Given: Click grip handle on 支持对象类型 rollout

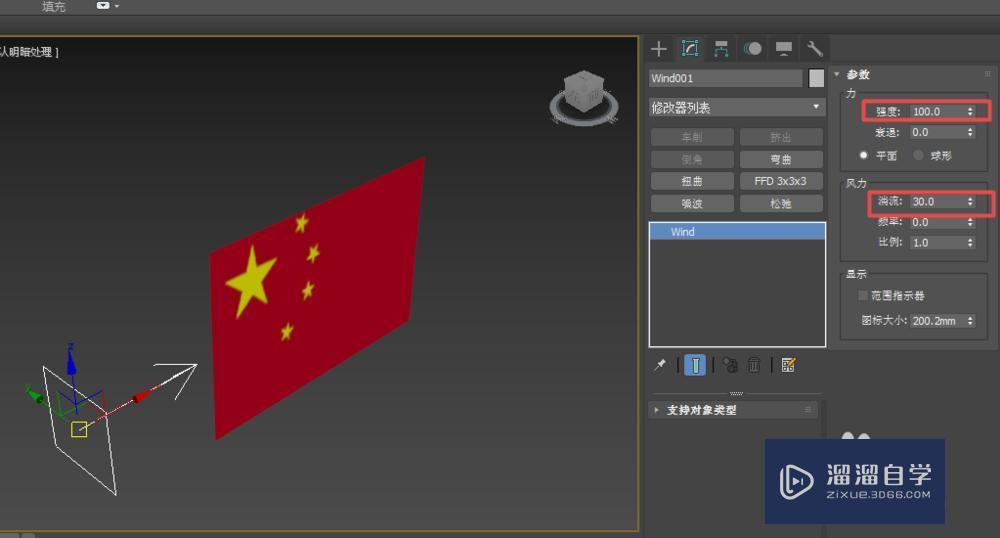Looking at the screenshot, I should point(807,410).
